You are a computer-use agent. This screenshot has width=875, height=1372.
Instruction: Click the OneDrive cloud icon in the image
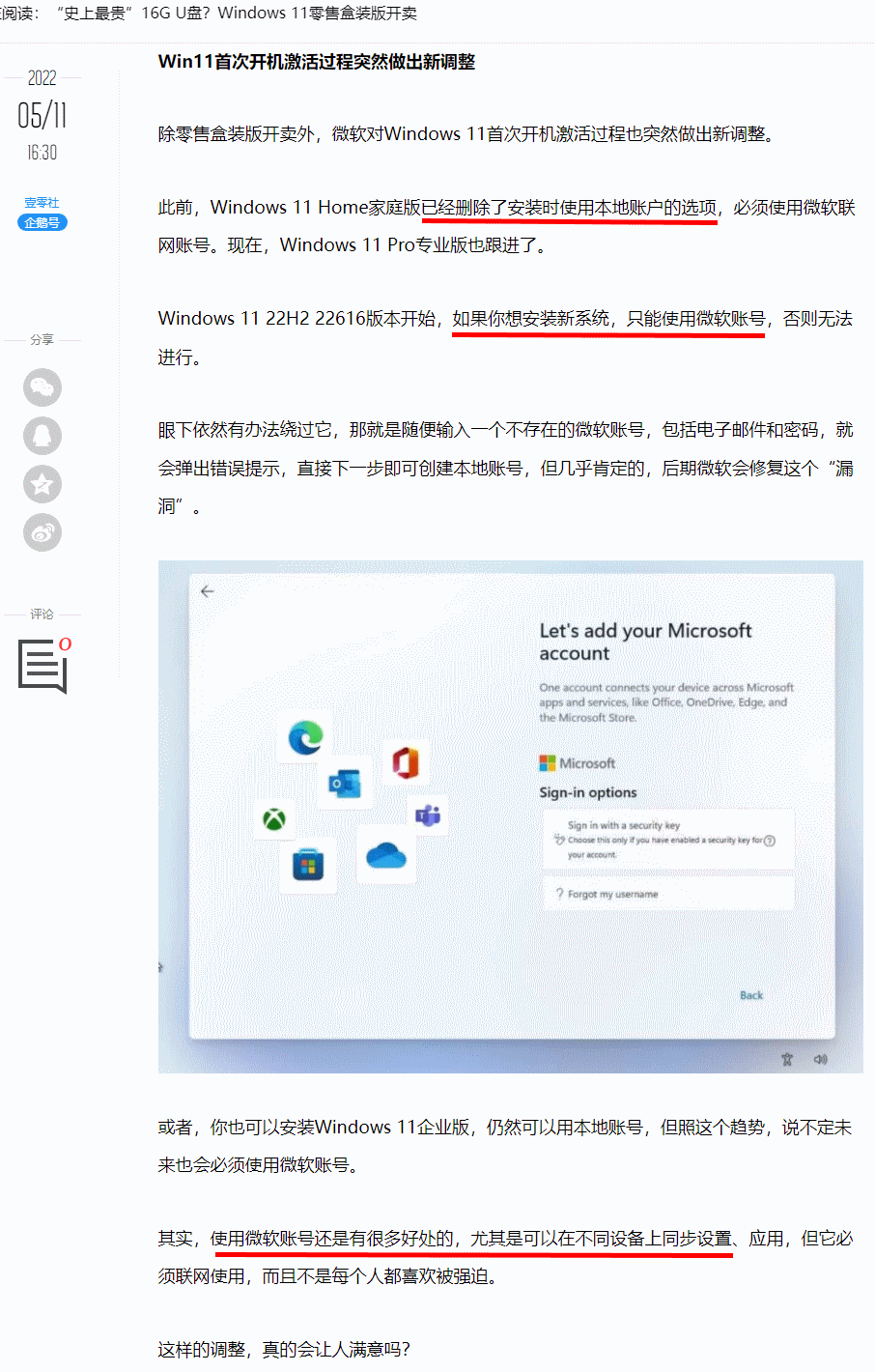[x=386, y=855]
